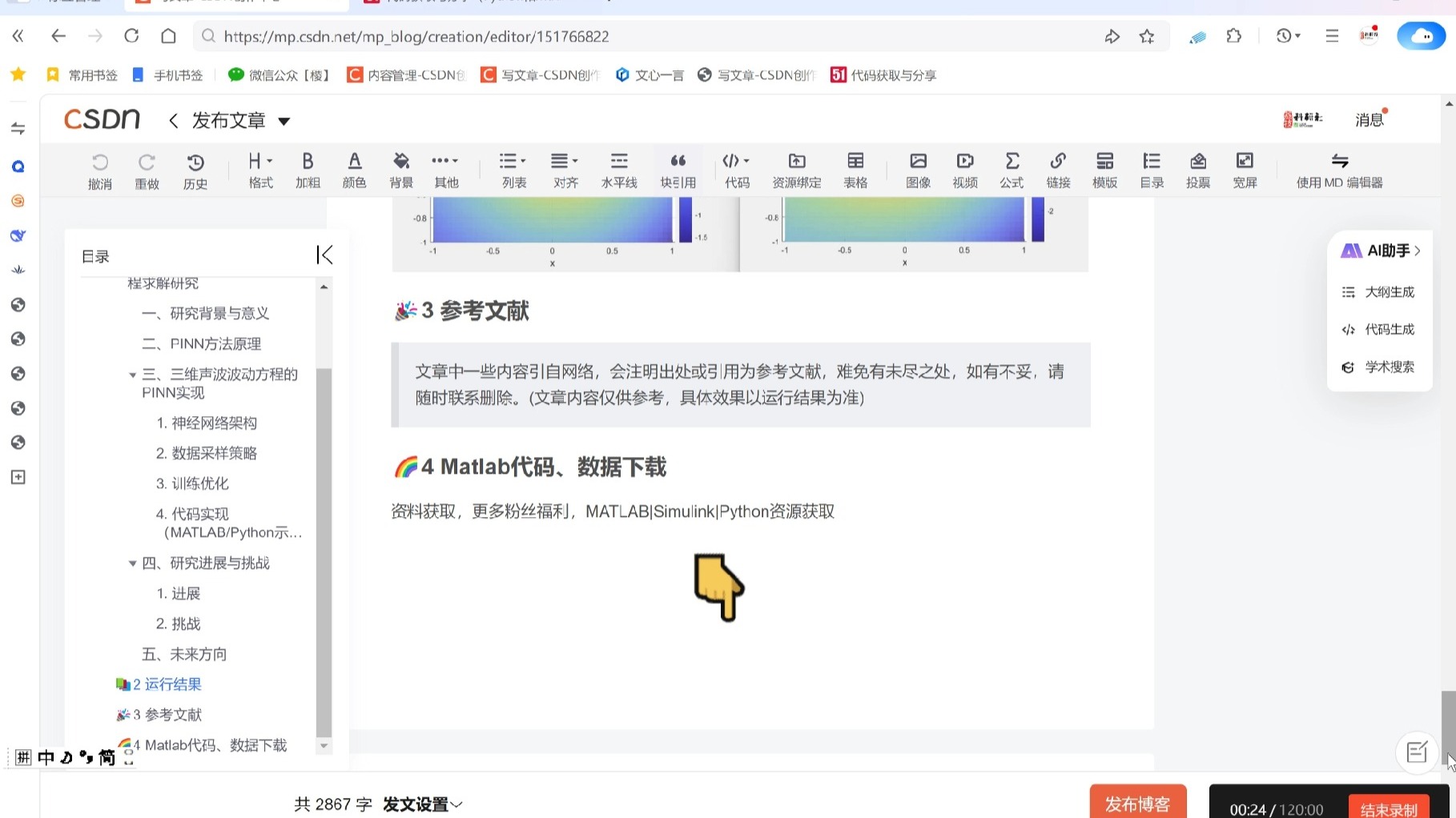Insert a blockquote using the 块引用 icon
The height and width of the screenshot is (818, 1456).
pyautogui.click(x=678, y=169)
